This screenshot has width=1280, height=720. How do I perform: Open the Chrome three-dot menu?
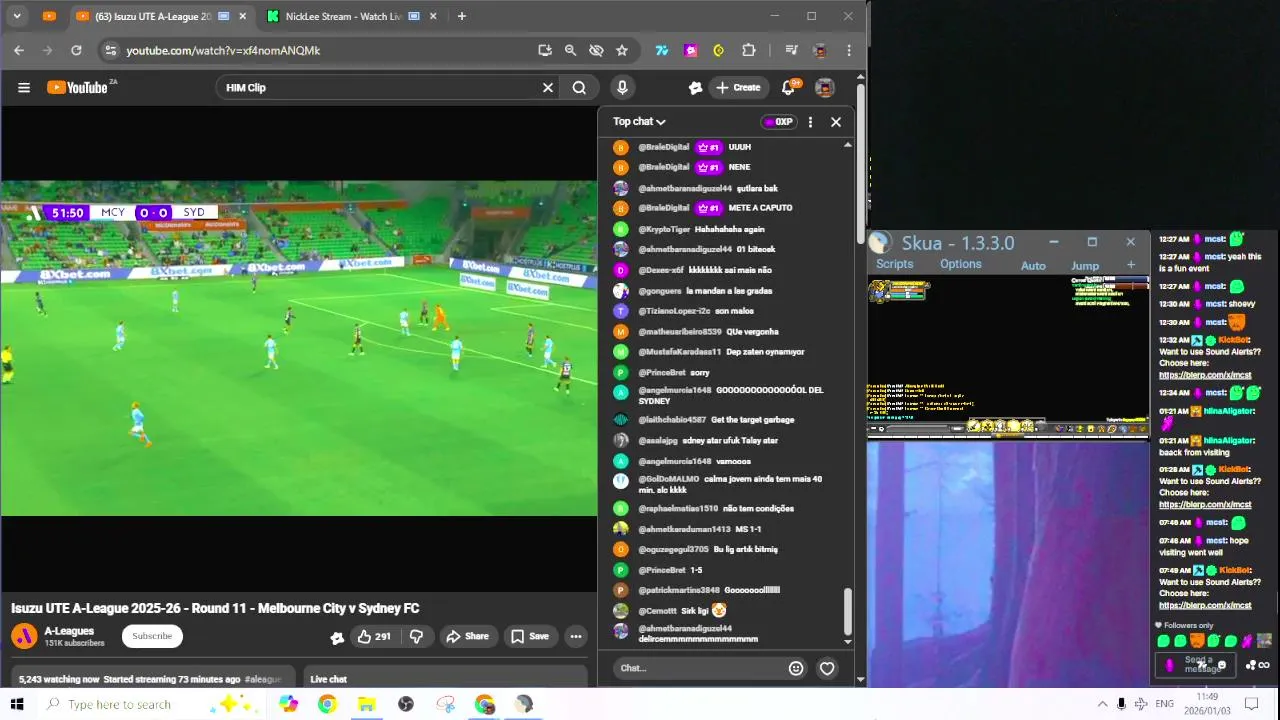[849, 50]
